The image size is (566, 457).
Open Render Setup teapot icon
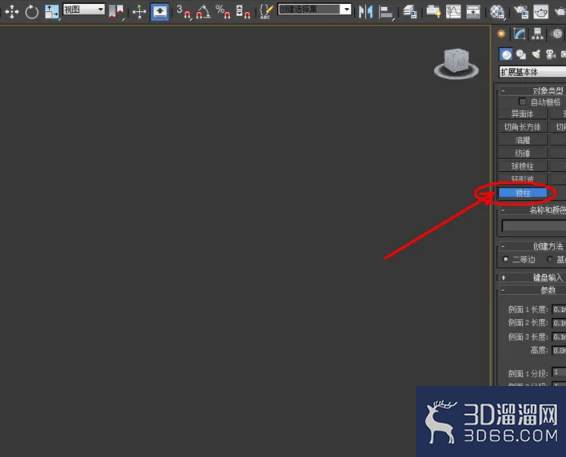(521, 12)
